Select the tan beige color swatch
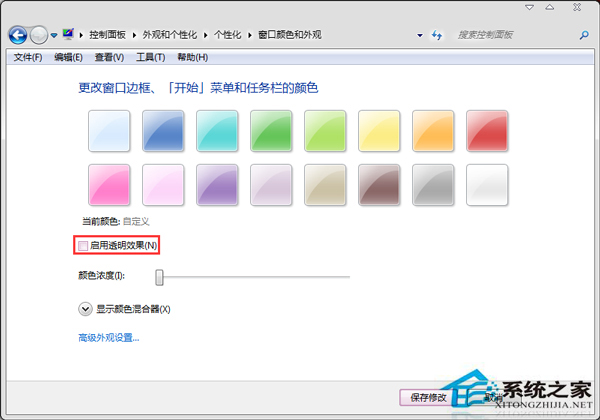This screenshot has width=600, height=420. [x=325, y=185]
